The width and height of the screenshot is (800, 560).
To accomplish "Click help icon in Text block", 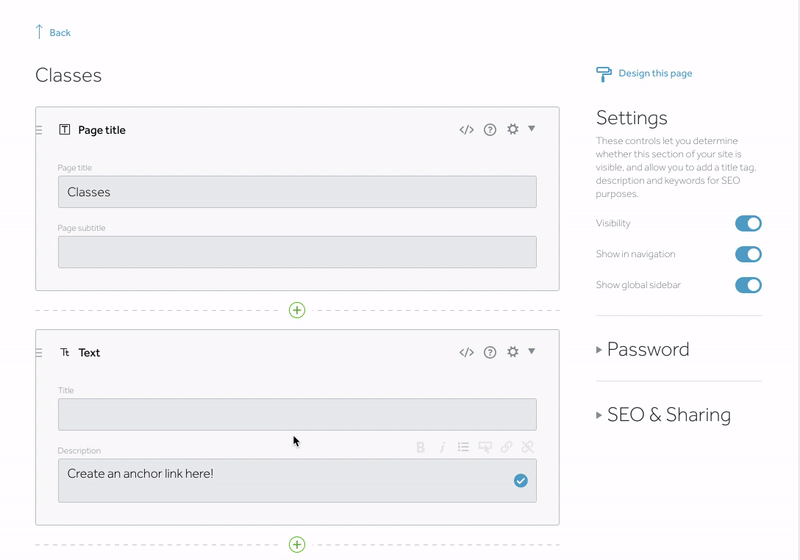I will tap(490, 352).
